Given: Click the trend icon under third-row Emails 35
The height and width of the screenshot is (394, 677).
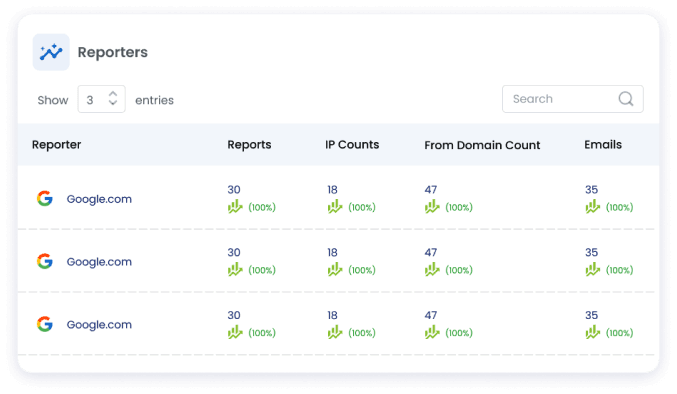Looking at the screenshot, I should [593, 332].
